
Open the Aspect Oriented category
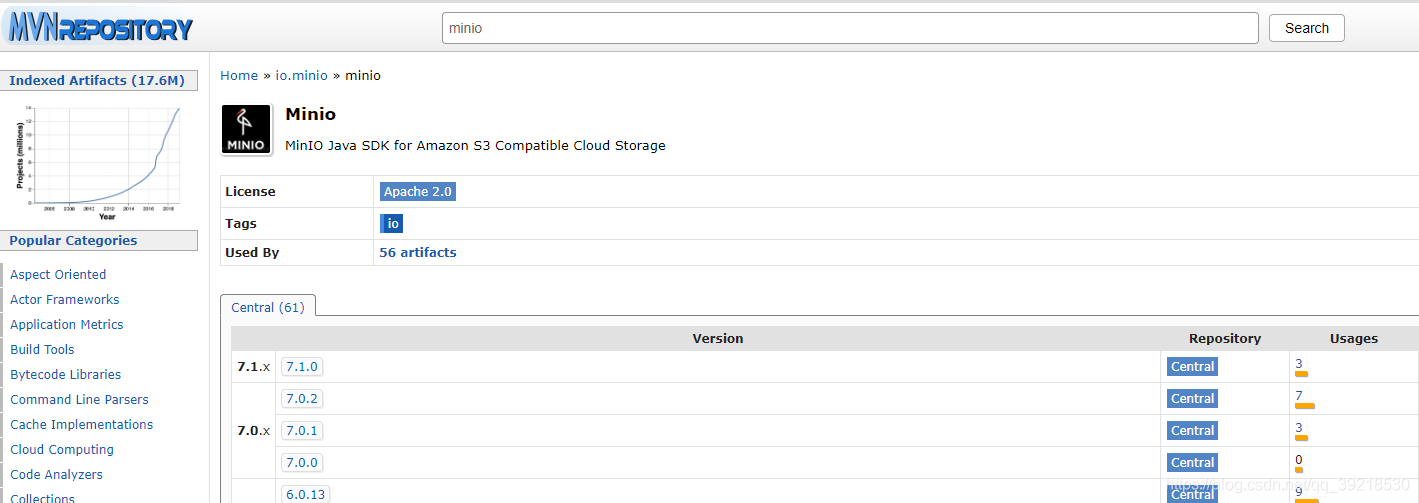click(58, 274)
